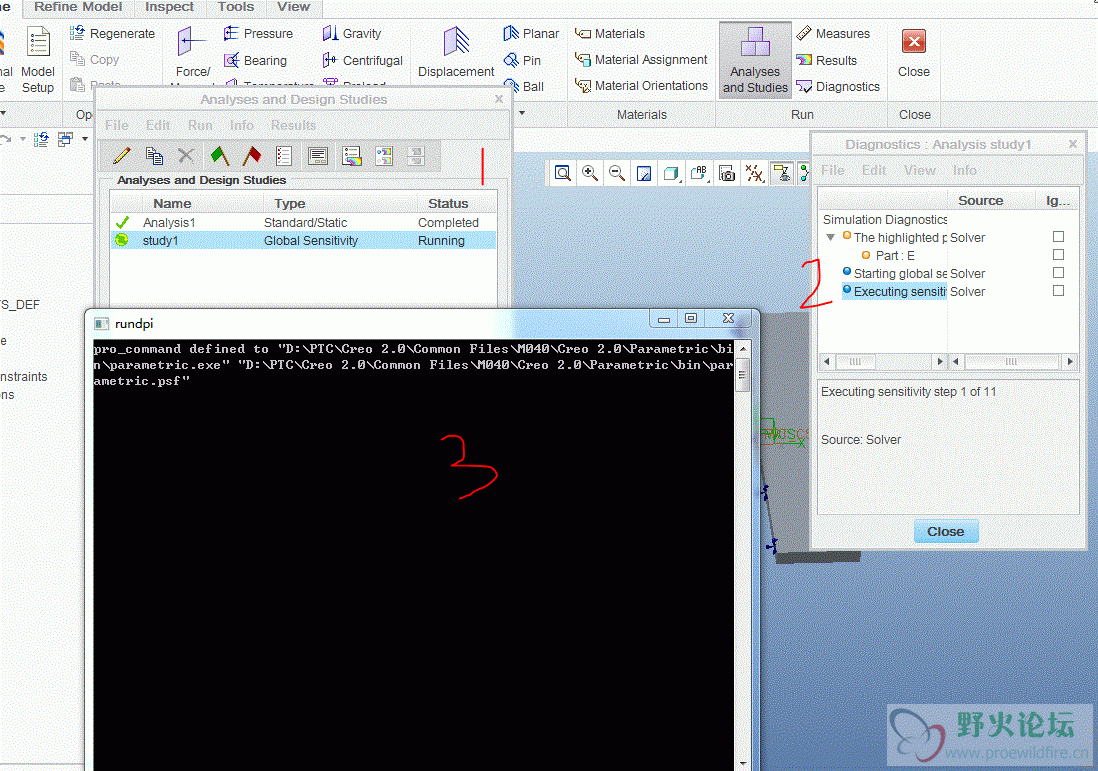Apply a Centrifugal load

pos(362,60)
